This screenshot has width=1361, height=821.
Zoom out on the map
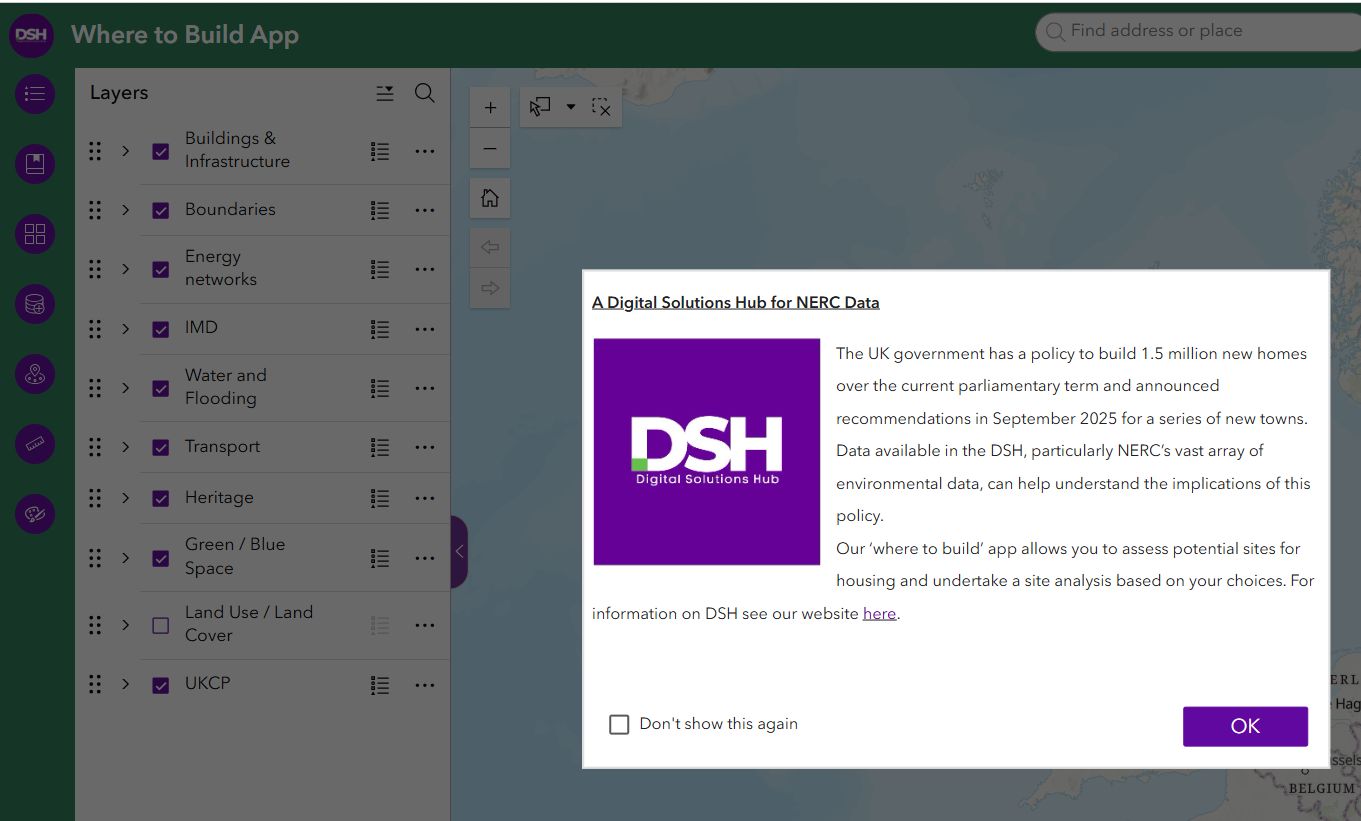(490, 149)
